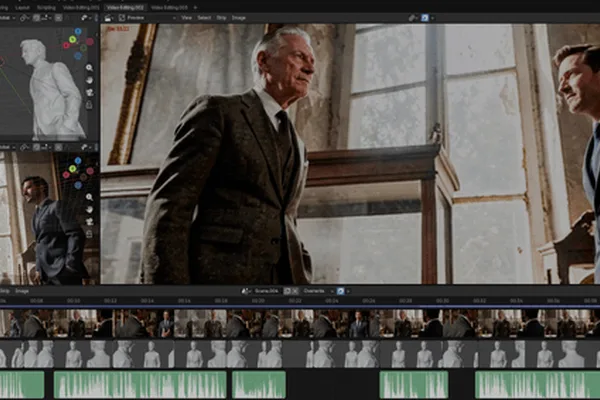
Task: Switch to the Video Editing.001 workspace tab
Action: tap(81, 7)
